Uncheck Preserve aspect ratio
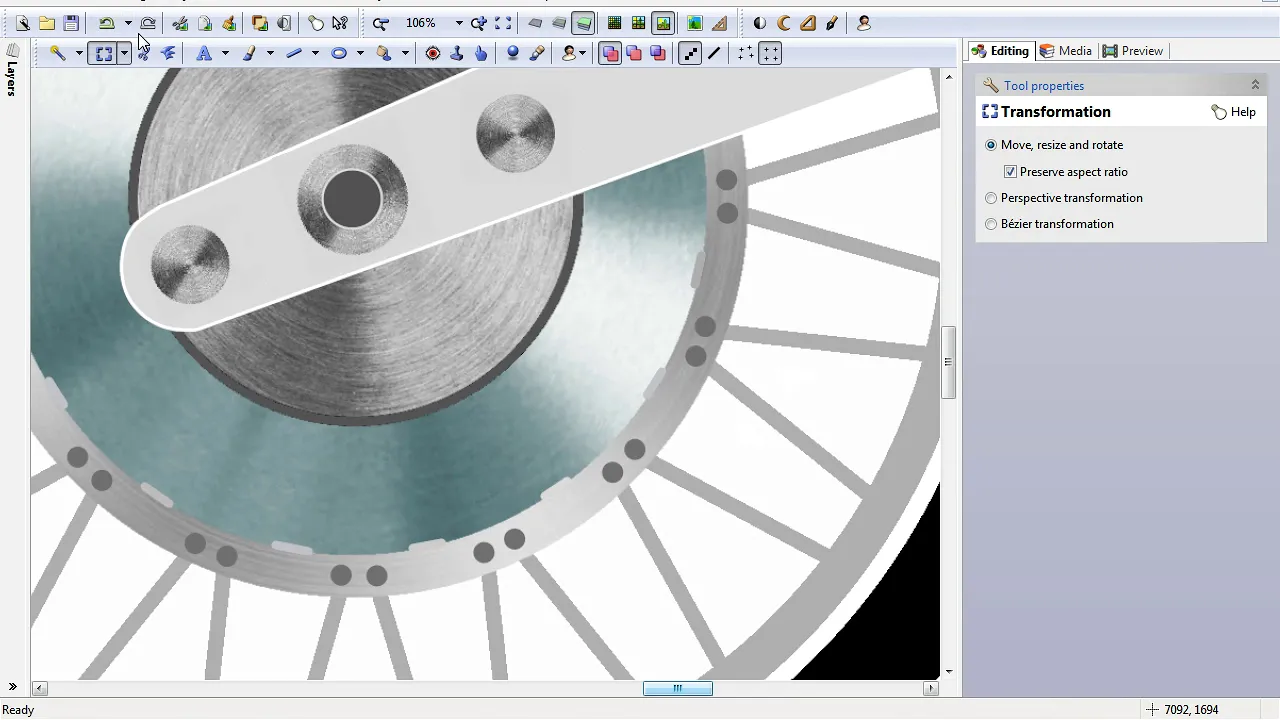1280x720 pixels. click(1010, 172)
